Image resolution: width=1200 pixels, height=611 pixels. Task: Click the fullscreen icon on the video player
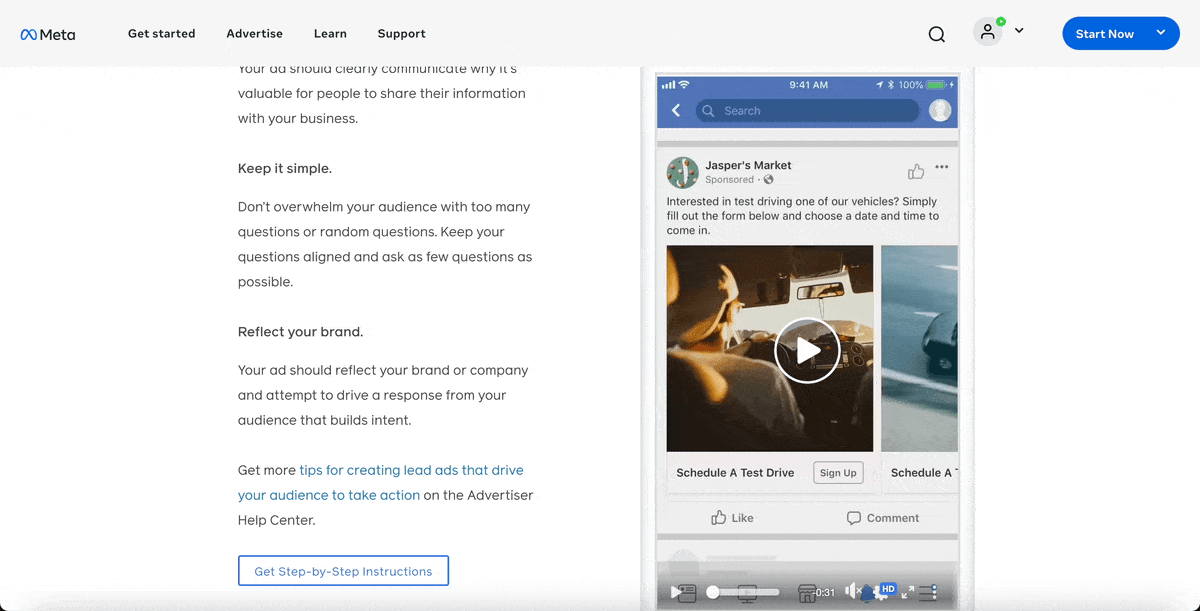(906, 592)
